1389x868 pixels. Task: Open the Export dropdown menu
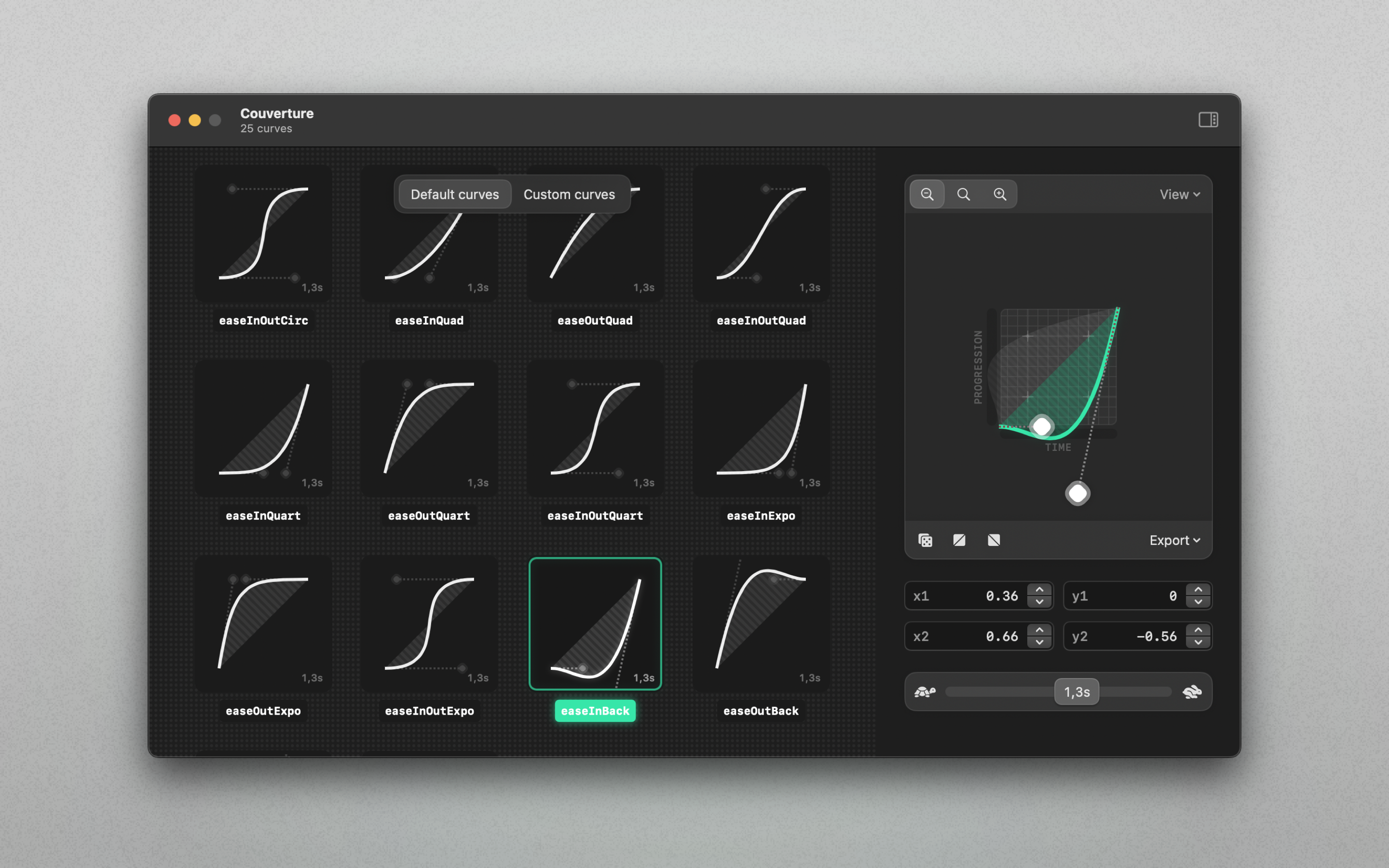pos(1174,540)
